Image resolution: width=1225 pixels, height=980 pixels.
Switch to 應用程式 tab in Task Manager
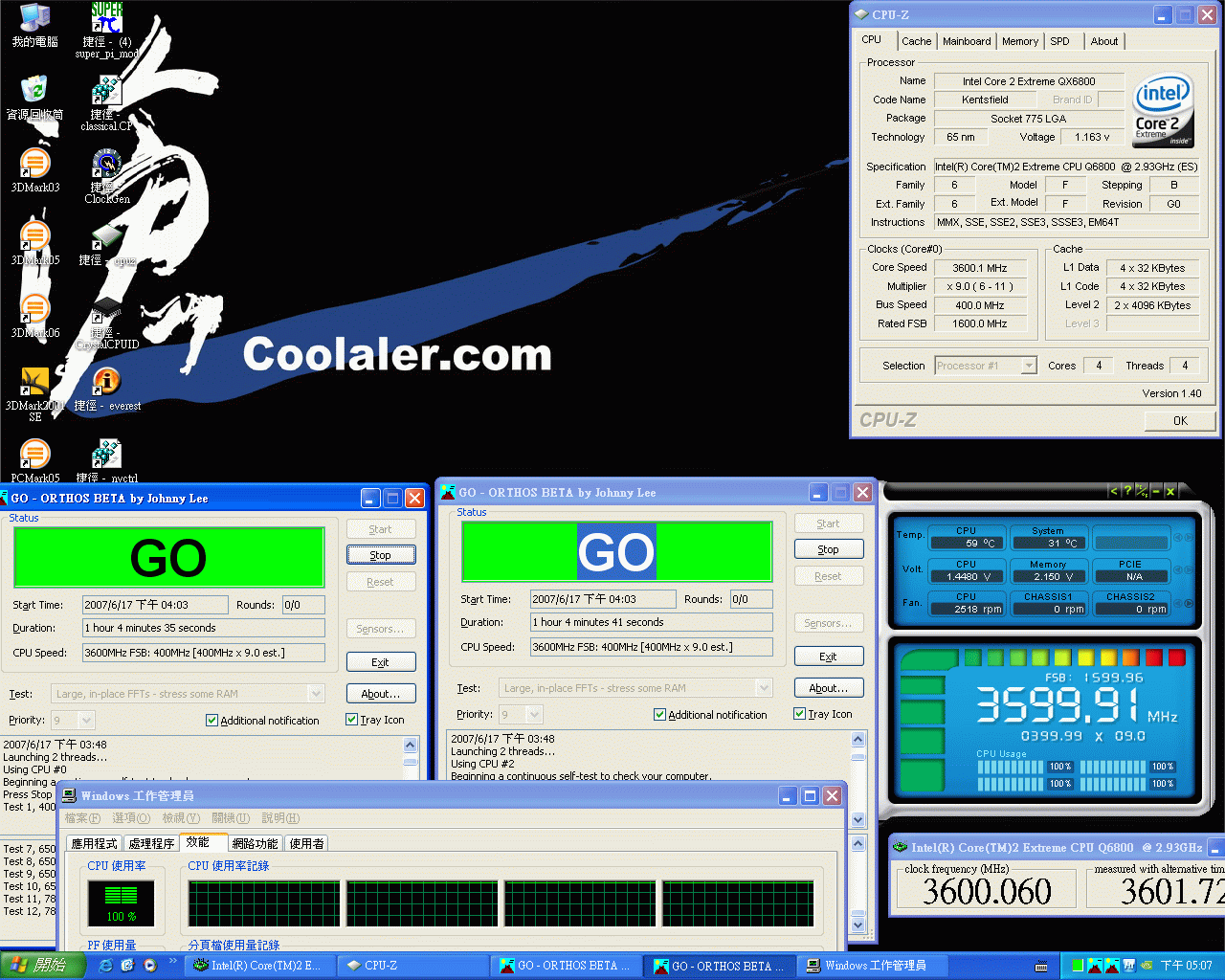pos(94,843)
